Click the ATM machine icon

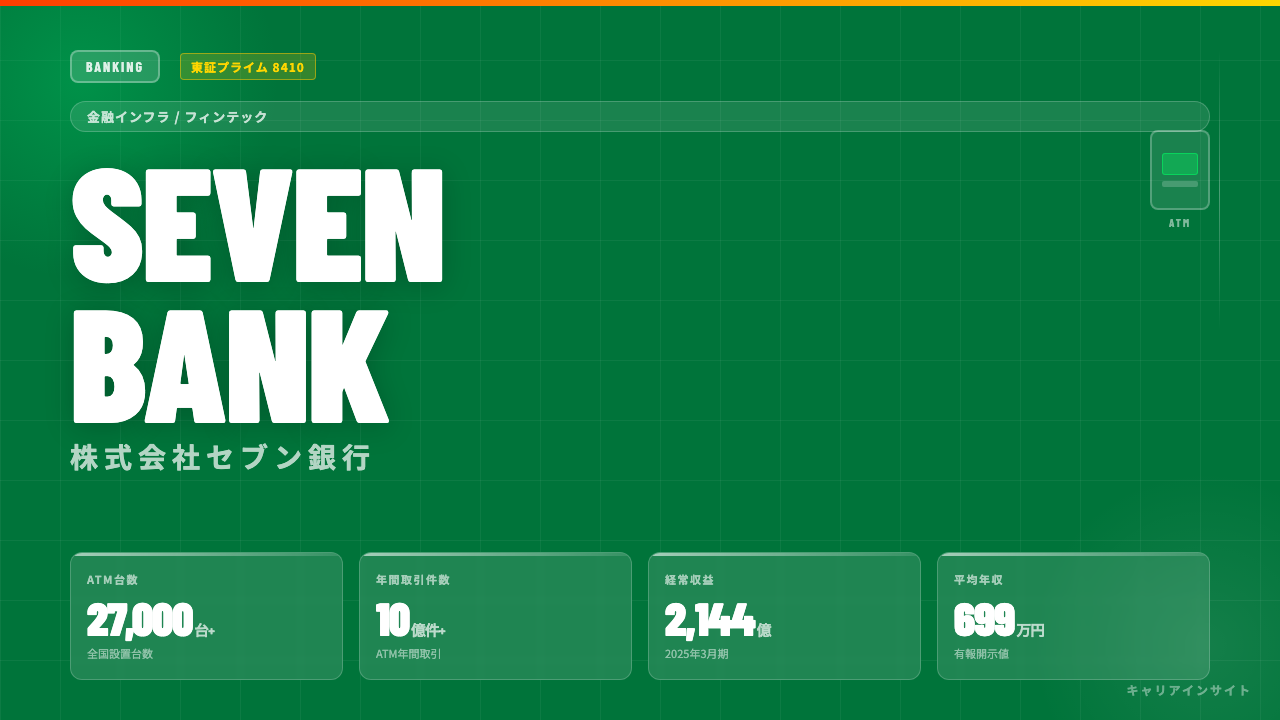click(x=1180, y=170)
